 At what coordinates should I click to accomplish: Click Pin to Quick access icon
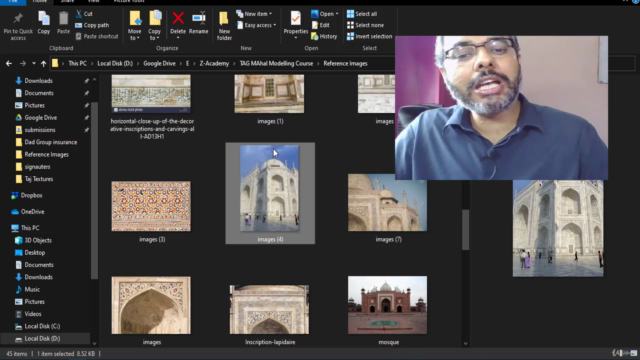tap(18, 26)
